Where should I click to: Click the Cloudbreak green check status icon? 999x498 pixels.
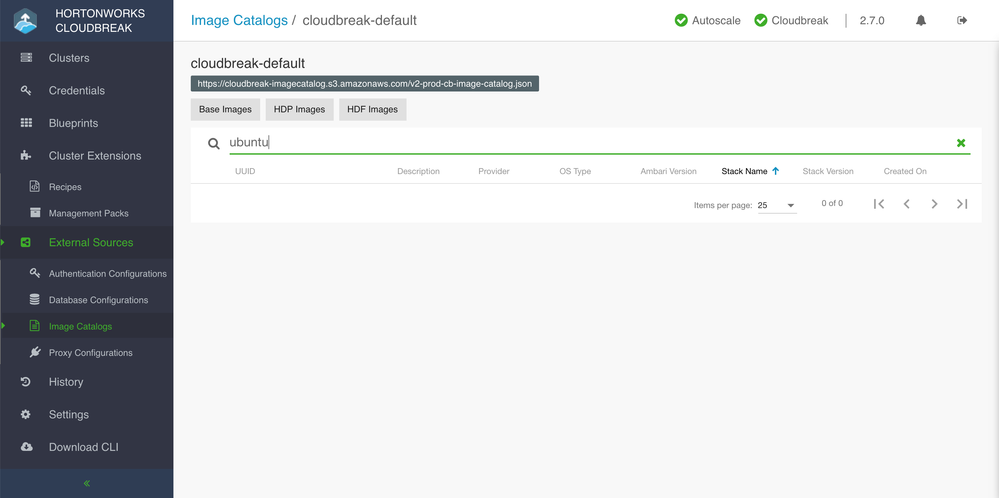[761, 20]
